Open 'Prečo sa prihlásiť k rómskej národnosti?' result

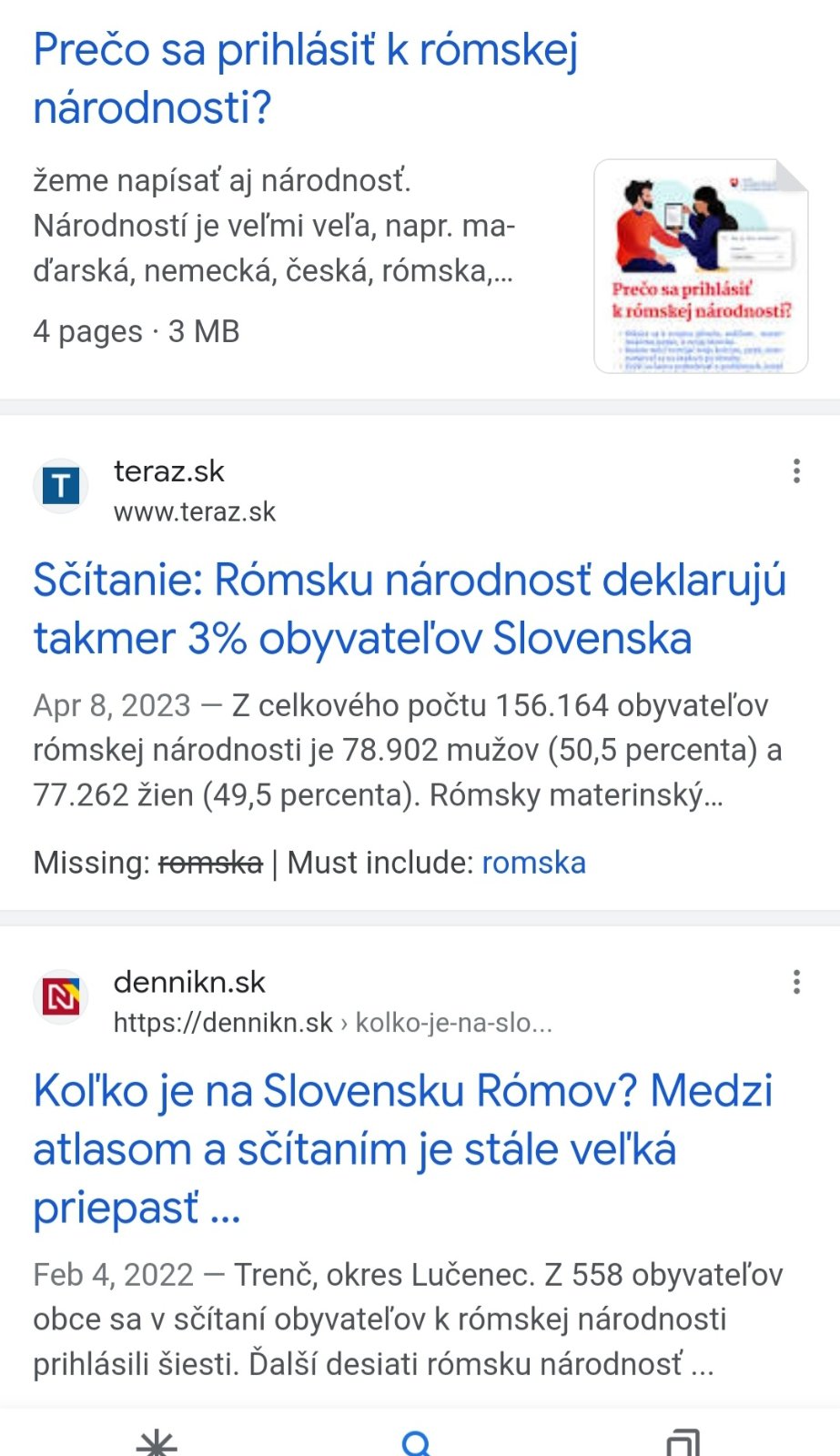[x=306, y=78]
